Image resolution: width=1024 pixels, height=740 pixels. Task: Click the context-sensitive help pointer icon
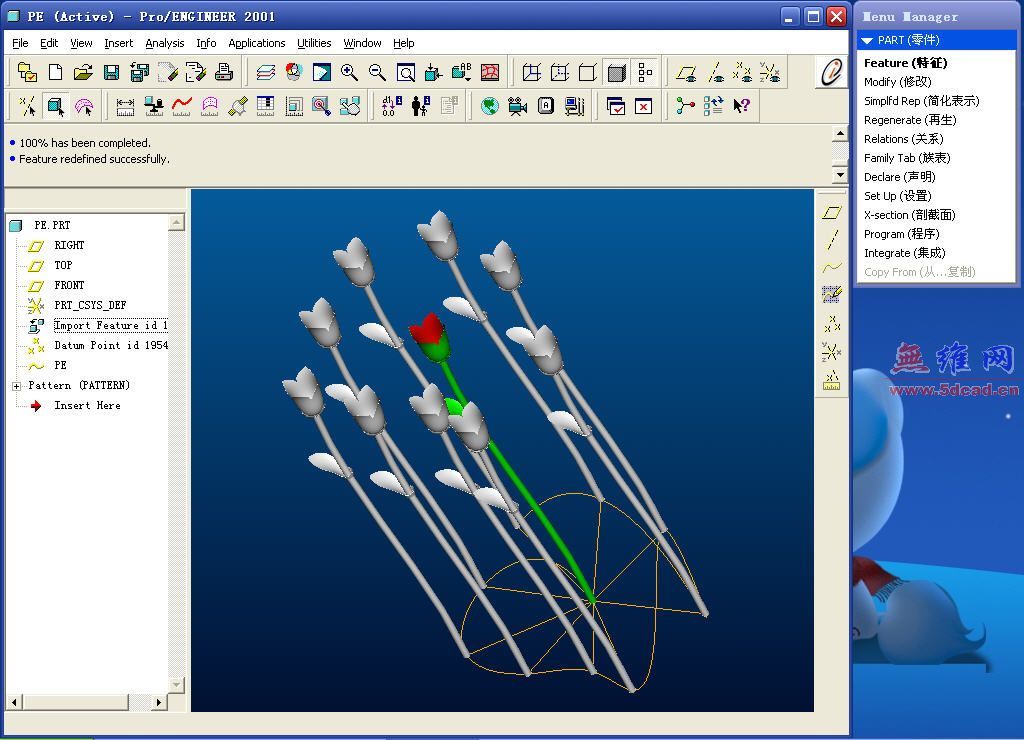pyautogui.click(x=741, y=106)
